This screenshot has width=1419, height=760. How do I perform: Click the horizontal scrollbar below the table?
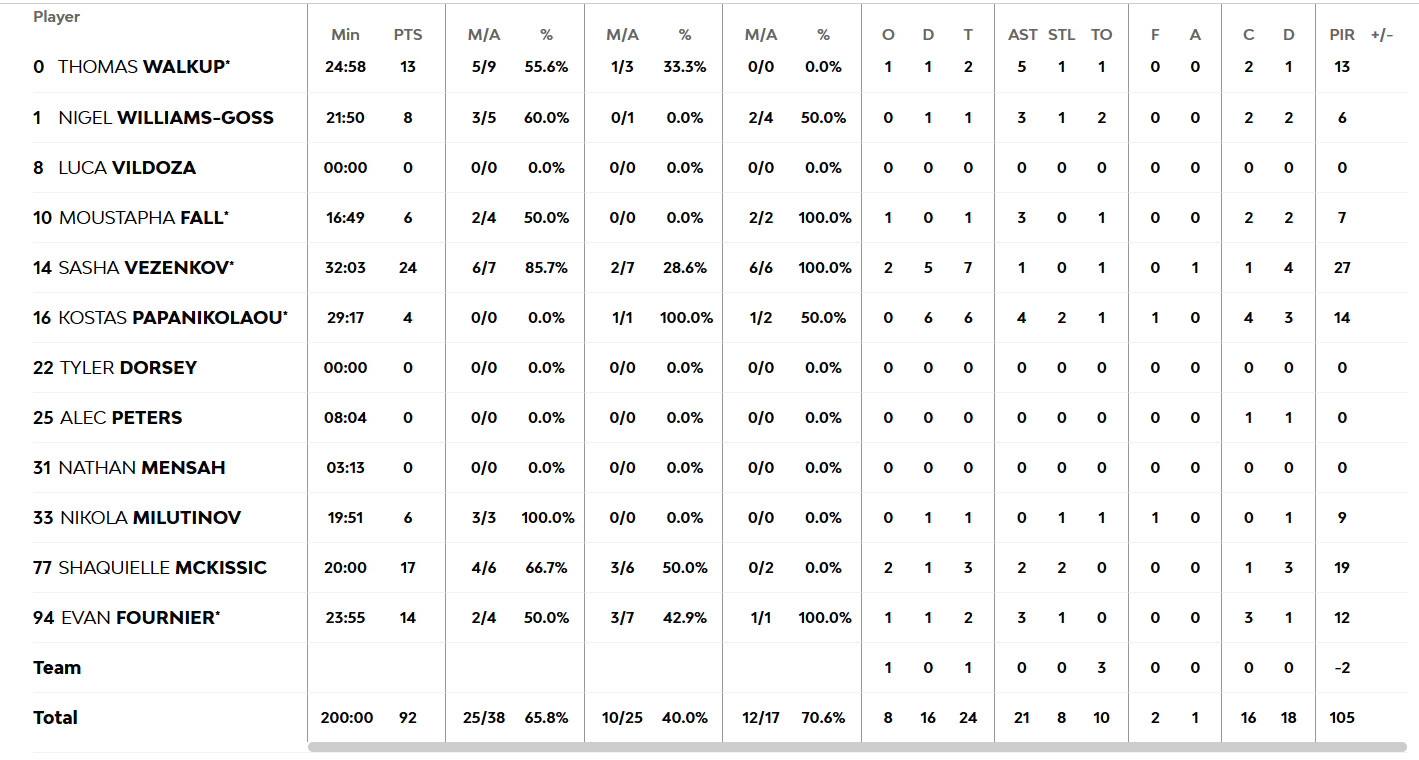[x=856, y=747]
